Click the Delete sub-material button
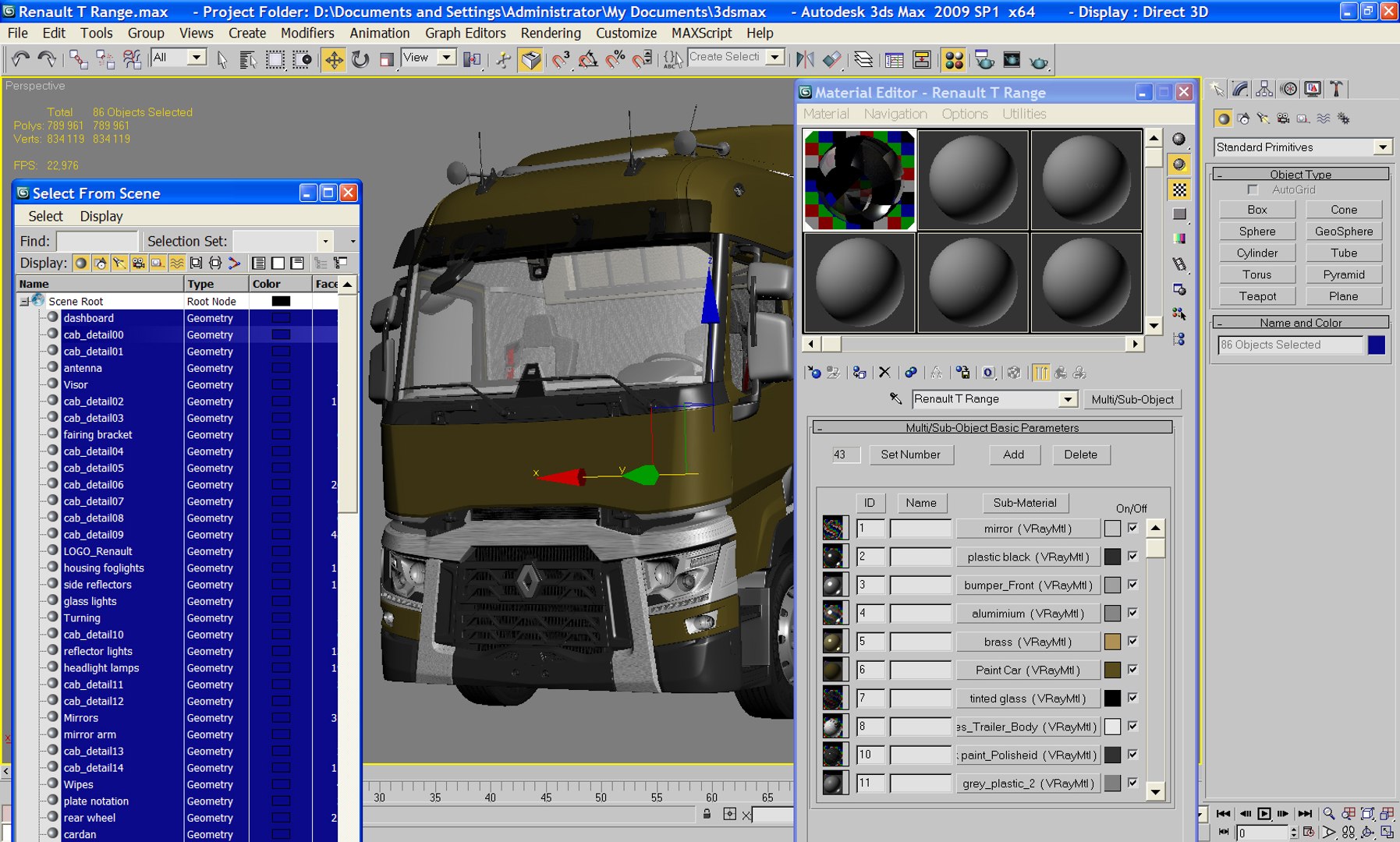The width and height of the screenshot is (1400, 842). click(x=1080, y=455)
